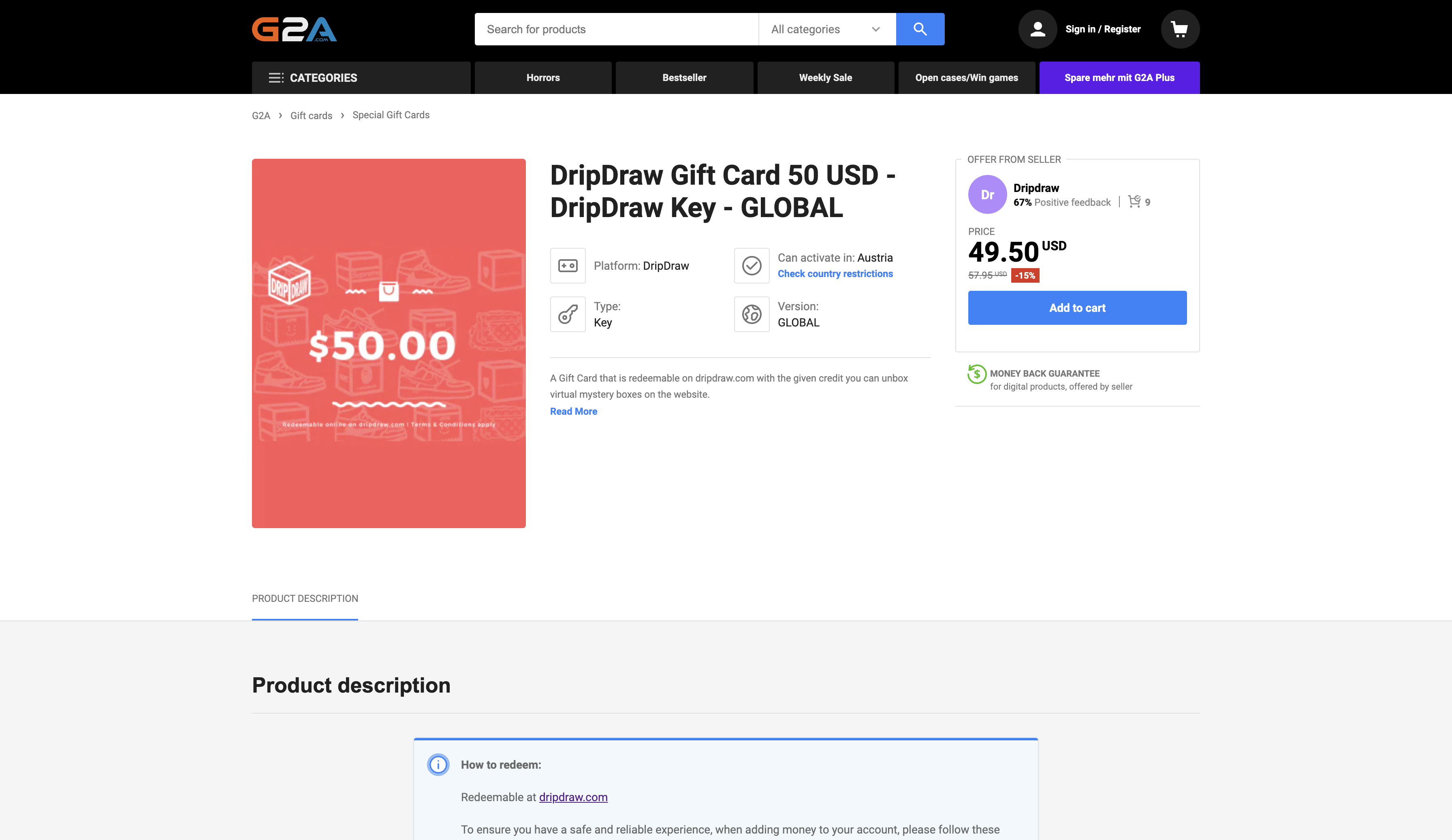Click Check country restrictions link
This screenshot has width=1452, height=840.
[835, 274]
